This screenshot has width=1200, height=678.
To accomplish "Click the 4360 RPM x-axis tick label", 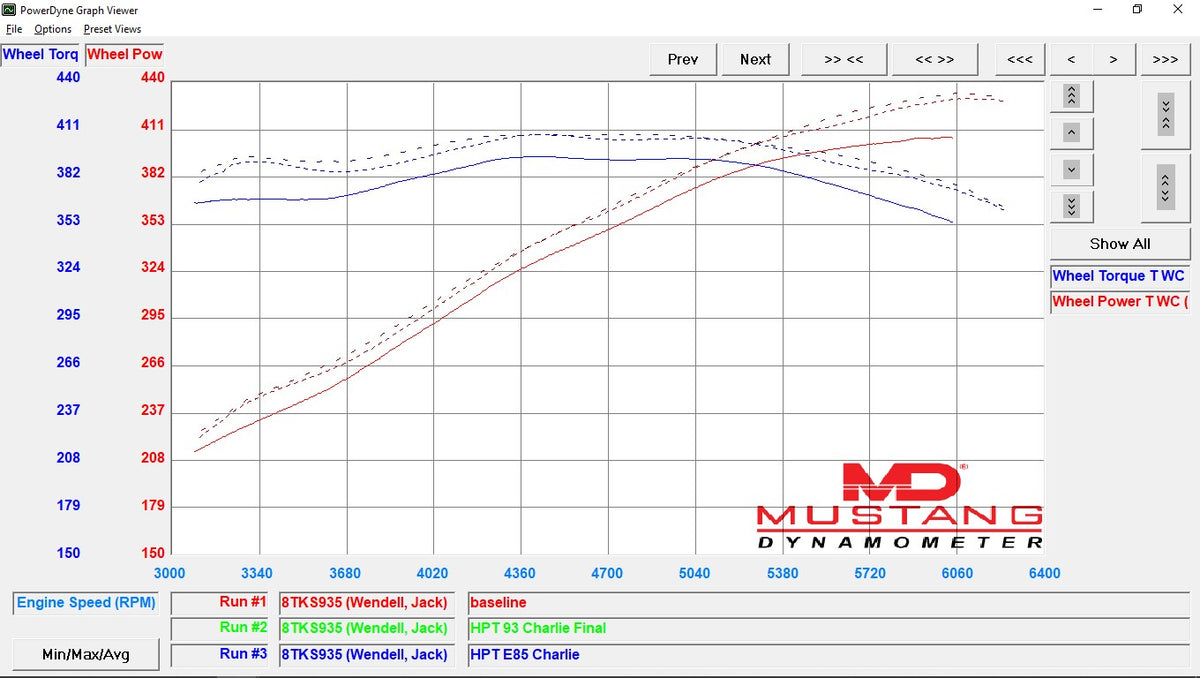I will 520,573.
